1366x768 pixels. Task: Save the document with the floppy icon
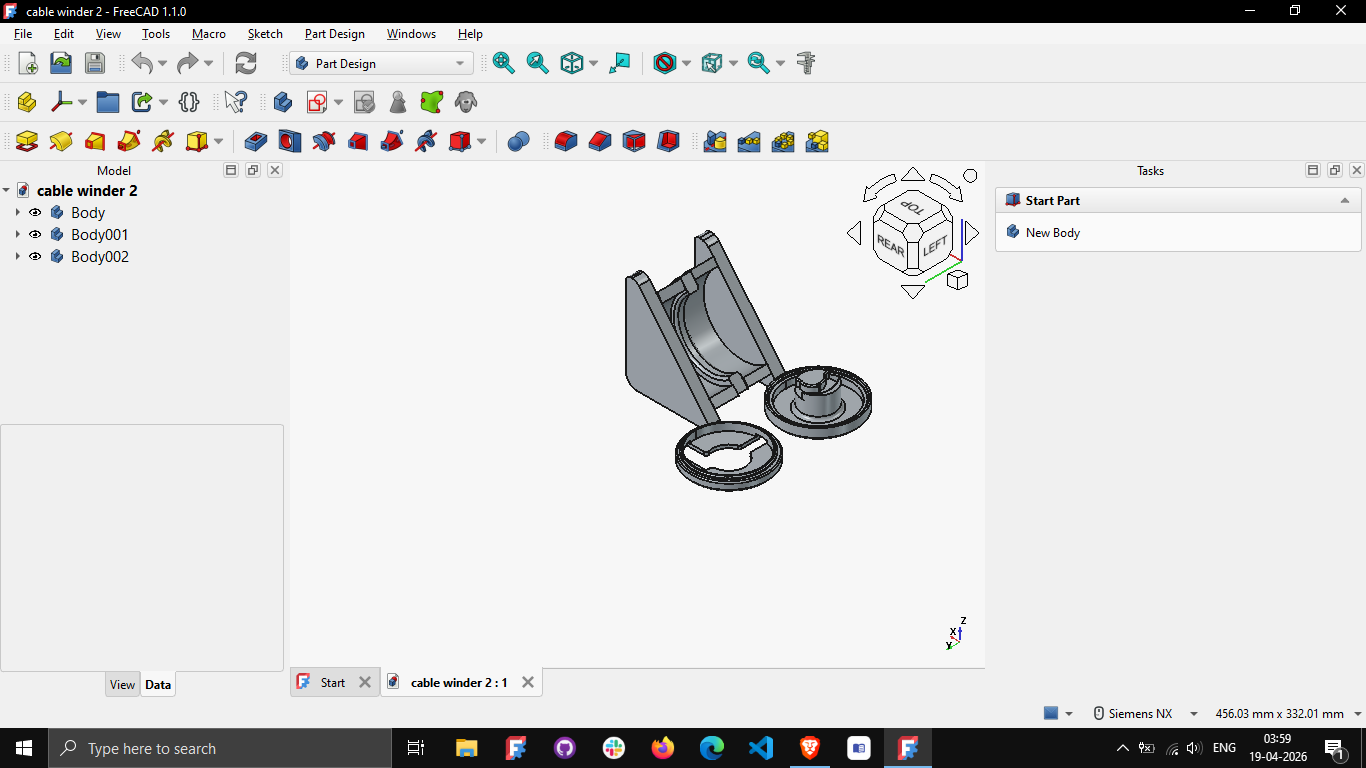[x=95, y=63]
